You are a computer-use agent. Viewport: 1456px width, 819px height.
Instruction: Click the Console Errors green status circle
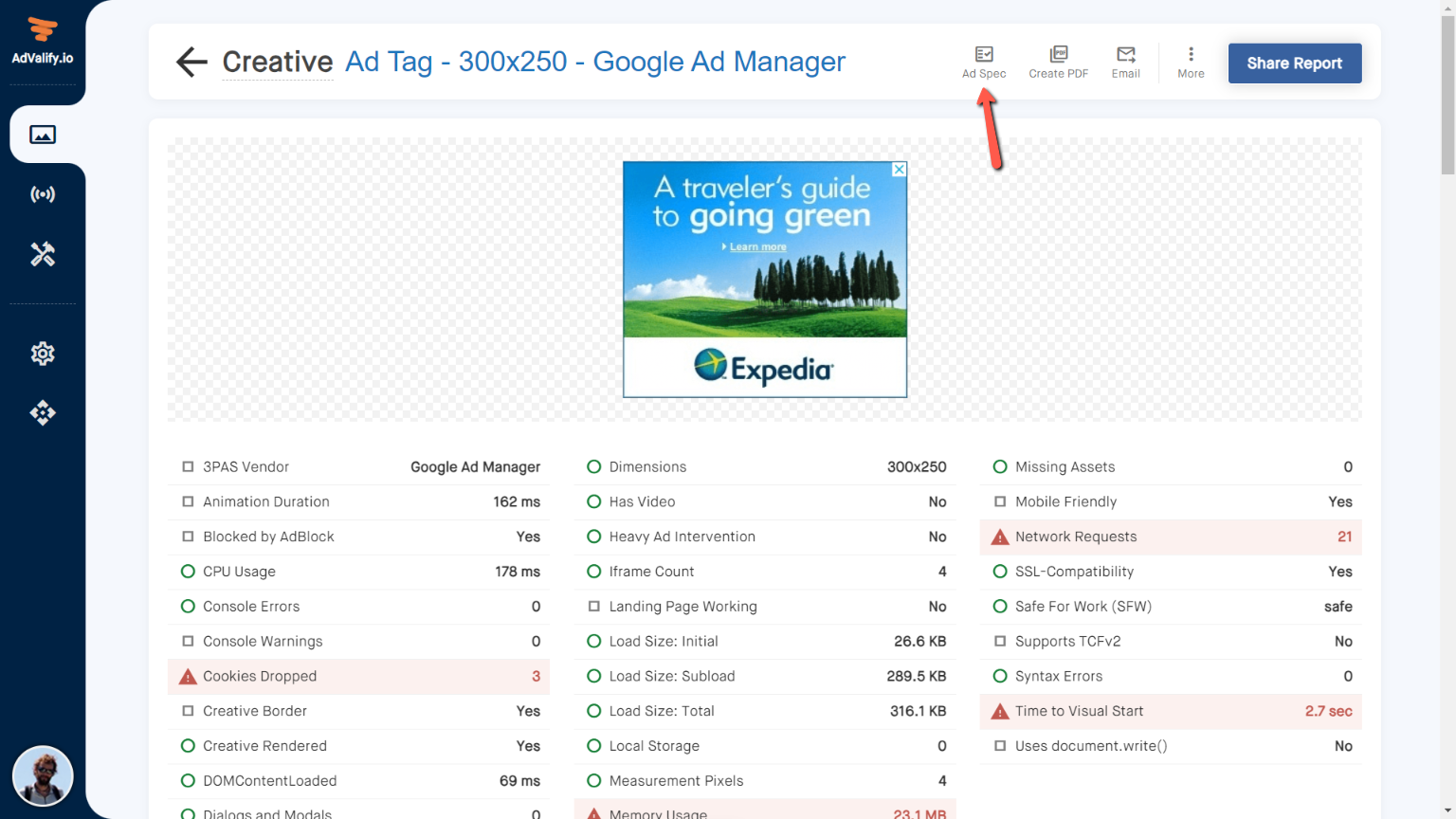pos(188,607)
